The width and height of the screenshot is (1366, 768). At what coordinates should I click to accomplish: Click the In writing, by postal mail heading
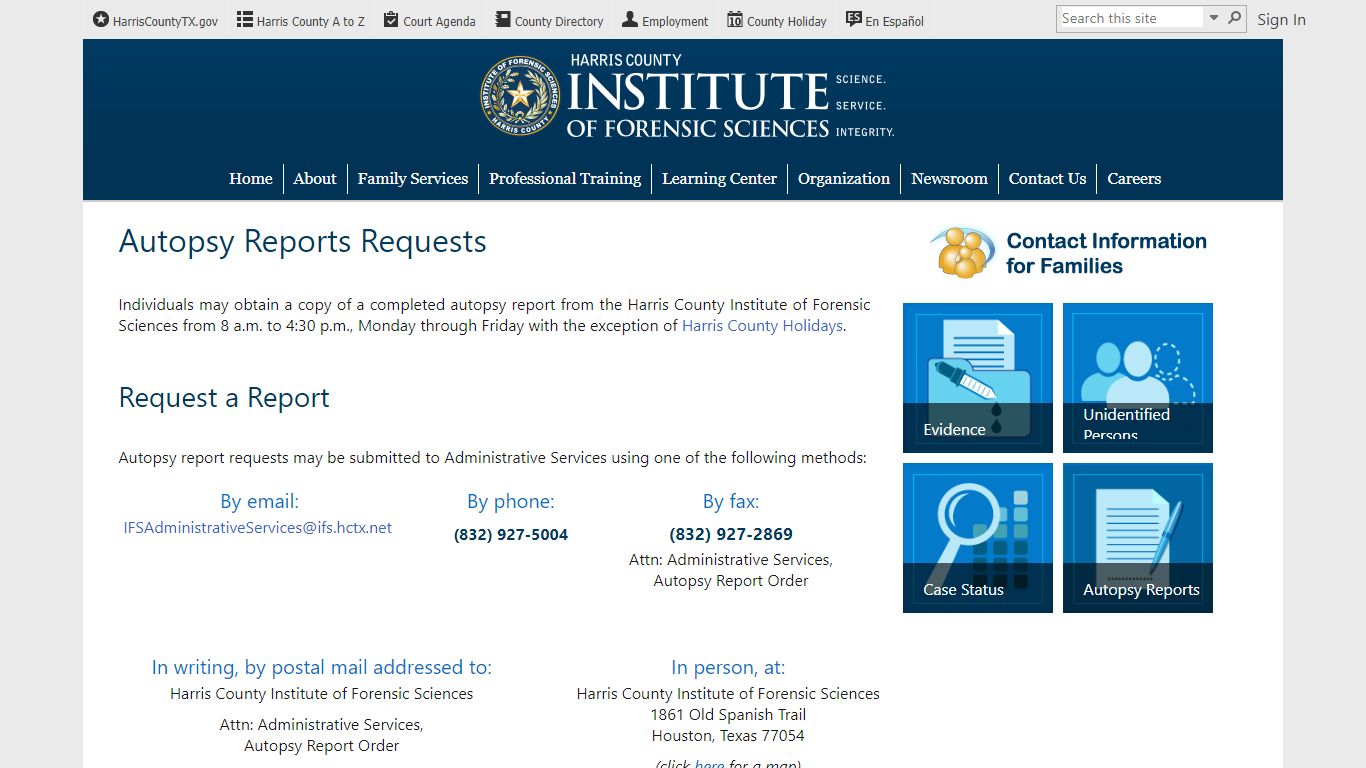pos(322,668)
